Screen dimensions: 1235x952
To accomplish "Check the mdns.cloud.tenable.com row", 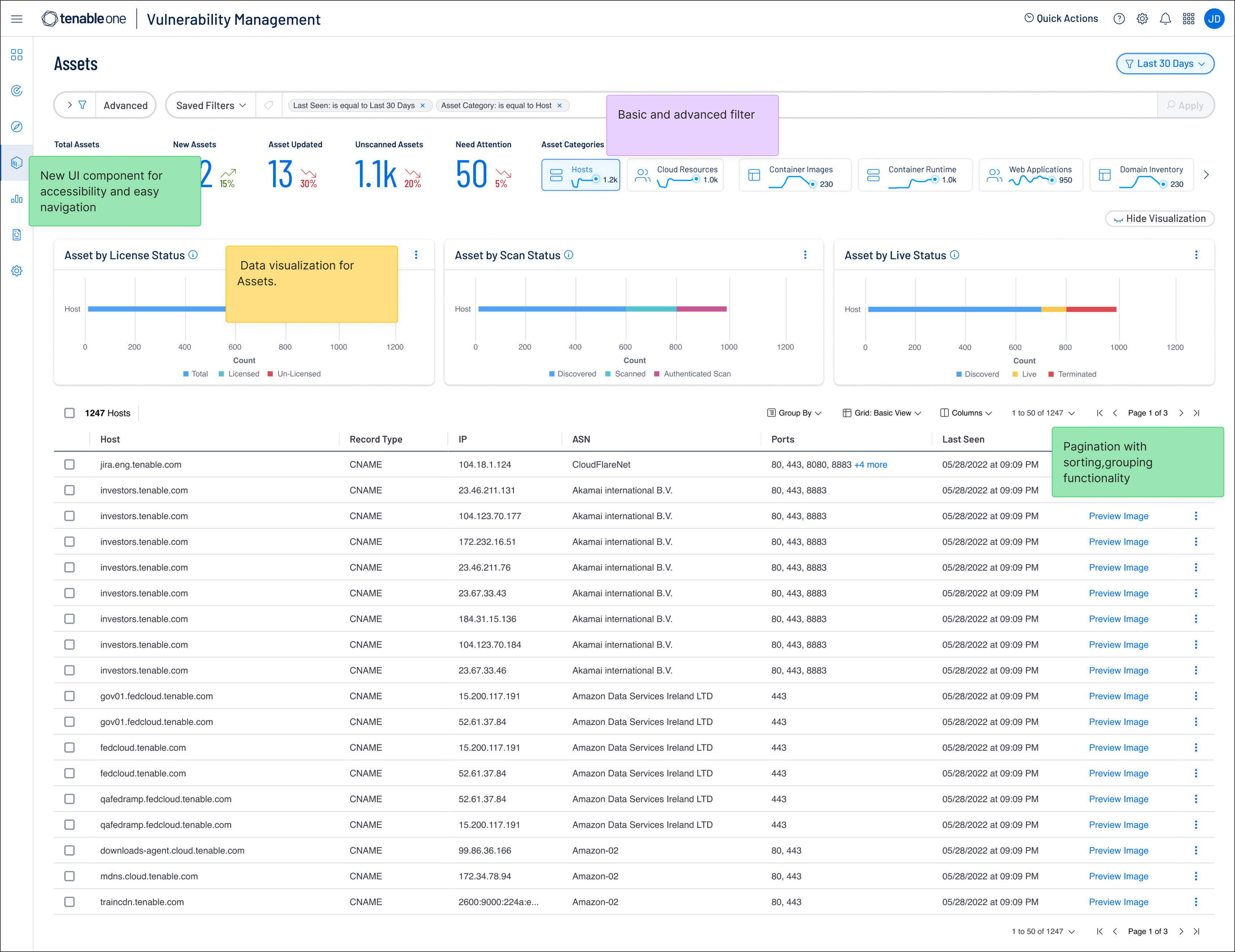I will pyautogui.click(x=69, y=876).
